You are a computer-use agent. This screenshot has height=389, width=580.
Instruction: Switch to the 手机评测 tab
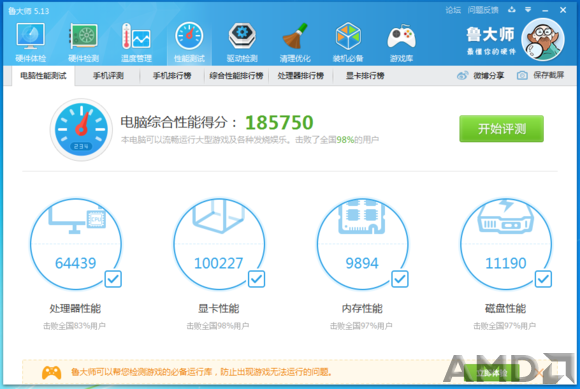108,76
